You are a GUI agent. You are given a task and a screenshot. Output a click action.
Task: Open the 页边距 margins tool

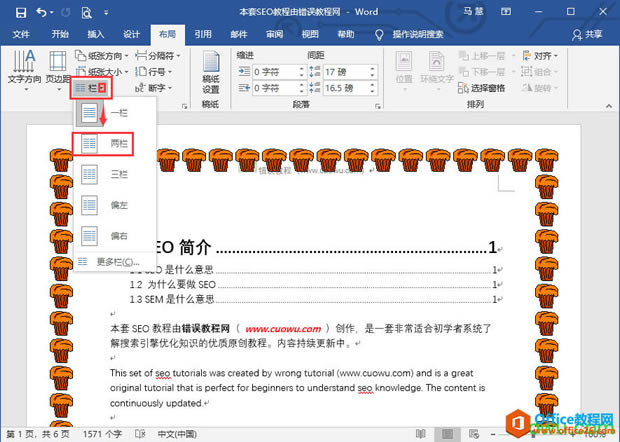(x=58, y=70)
